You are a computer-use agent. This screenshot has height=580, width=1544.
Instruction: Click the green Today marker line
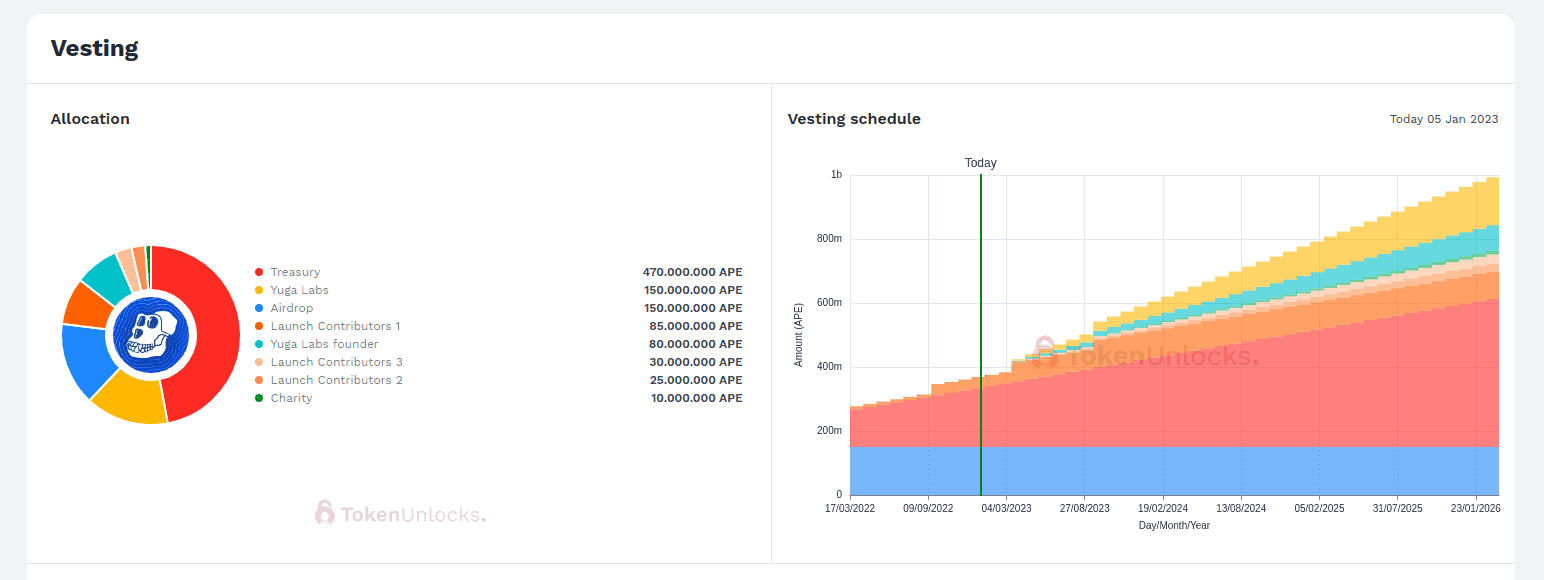pos(980,335)
